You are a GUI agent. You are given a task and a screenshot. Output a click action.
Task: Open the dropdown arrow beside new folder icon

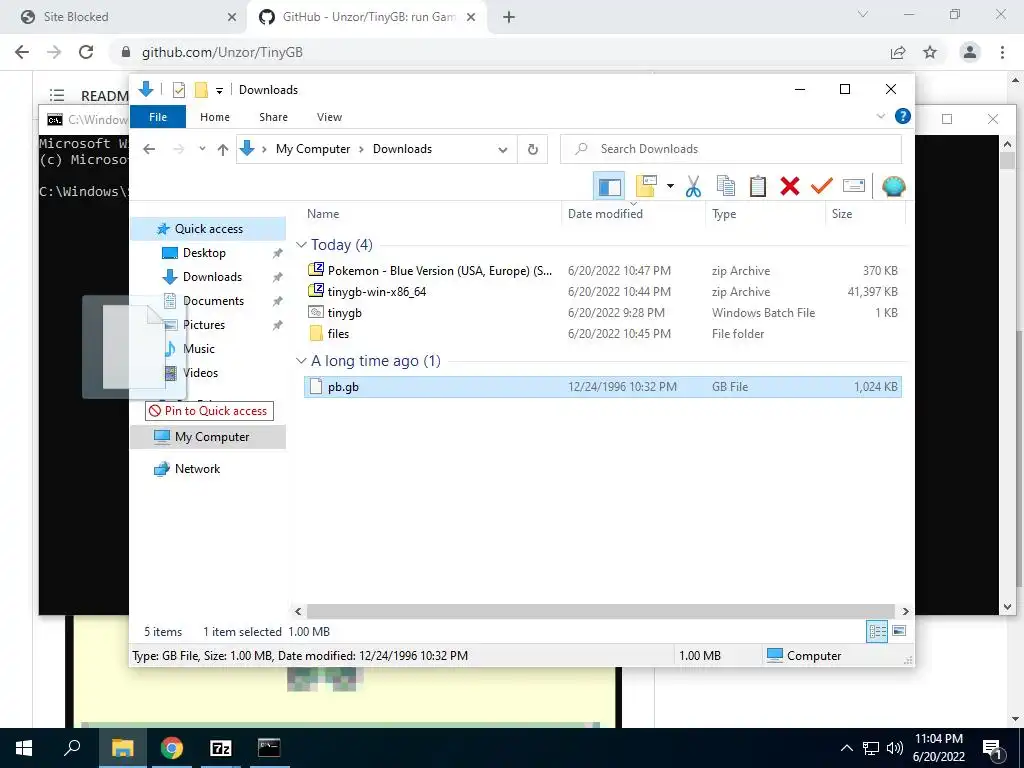click(670, 186)
